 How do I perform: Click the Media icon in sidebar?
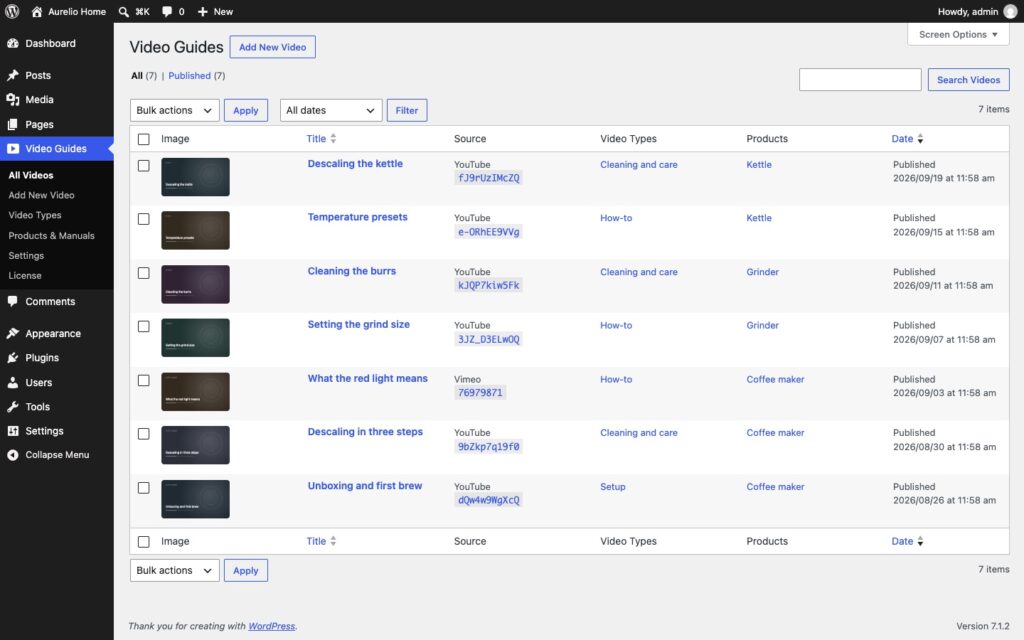pos(12,99)
